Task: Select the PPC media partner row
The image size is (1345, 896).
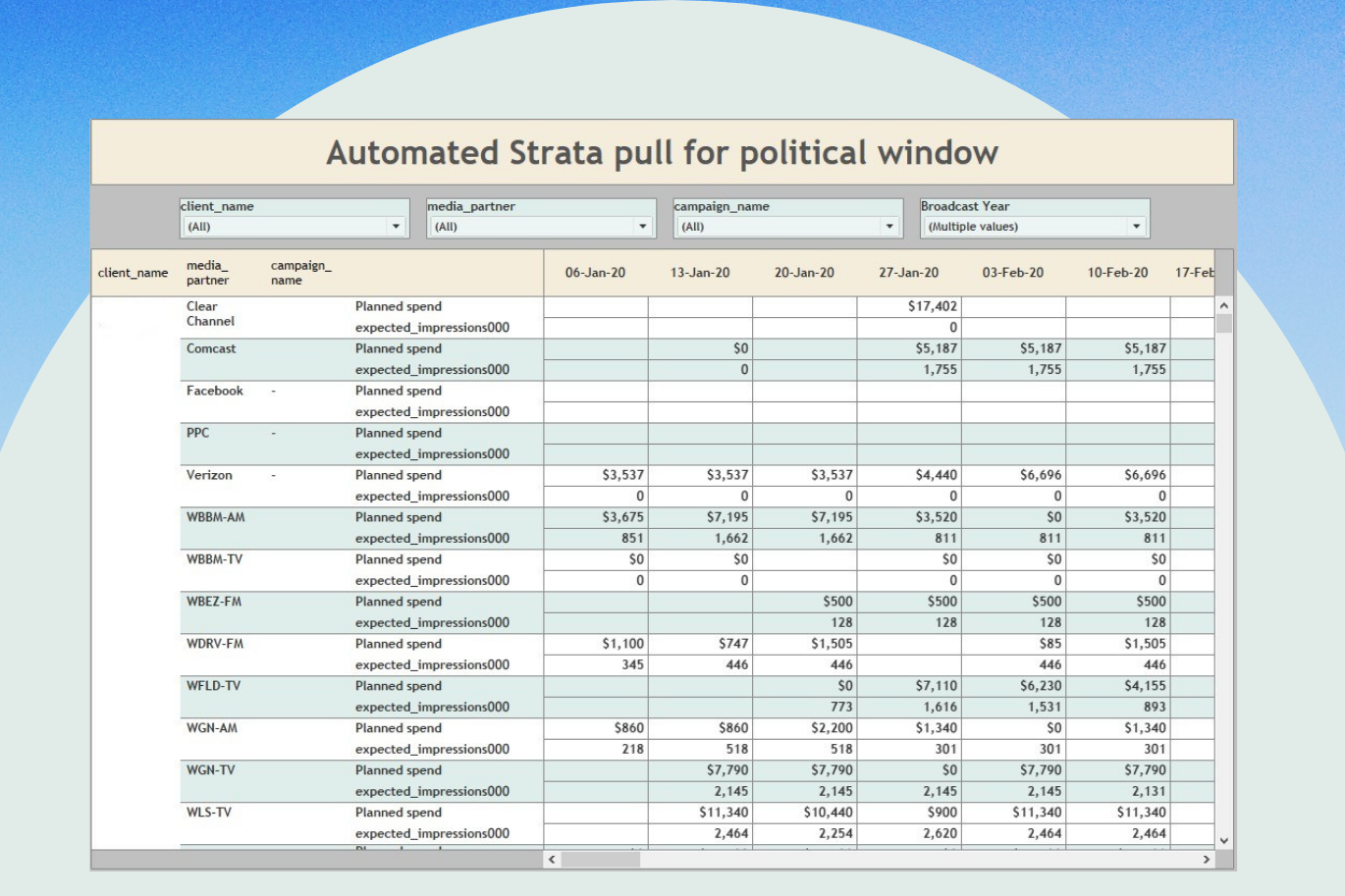Action: (197, 433)
